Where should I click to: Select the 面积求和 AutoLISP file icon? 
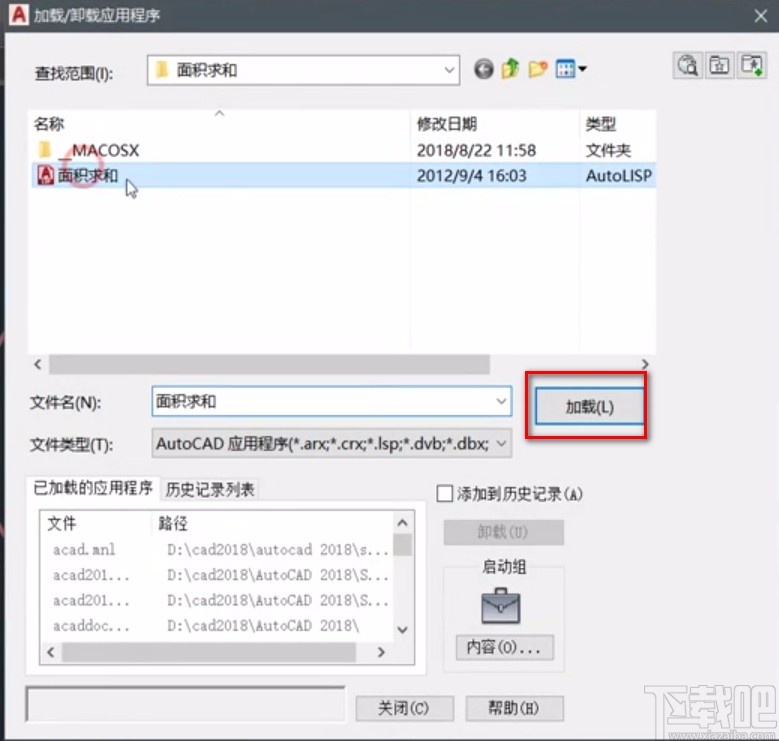pos(46,175)
